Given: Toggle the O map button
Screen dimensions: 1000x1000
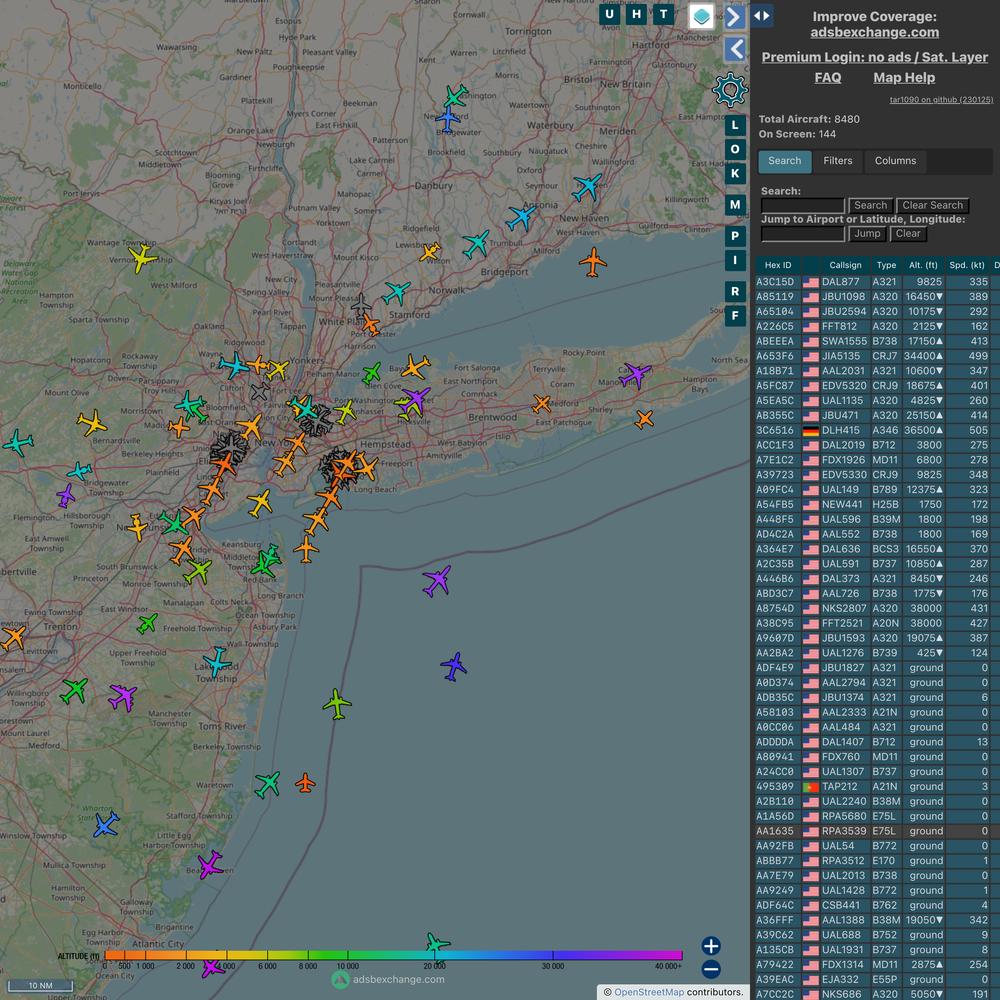Looking at the screenshot, I should point(735,149).
